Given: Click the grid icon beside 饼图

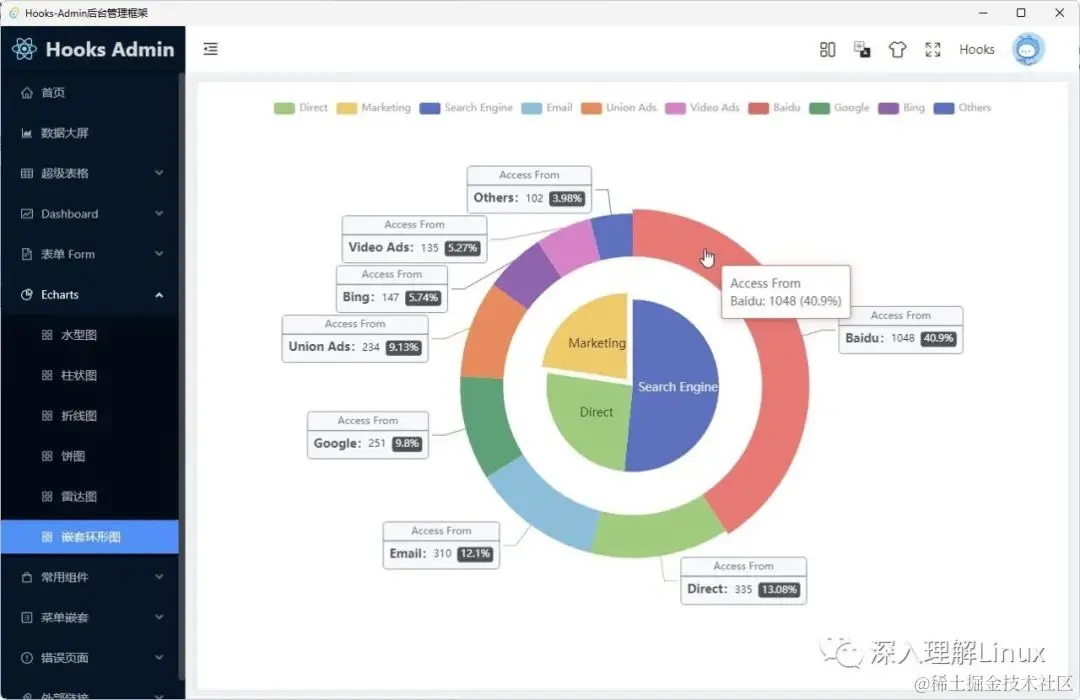Looking at the screenshot, I should [x=47, y=456].
